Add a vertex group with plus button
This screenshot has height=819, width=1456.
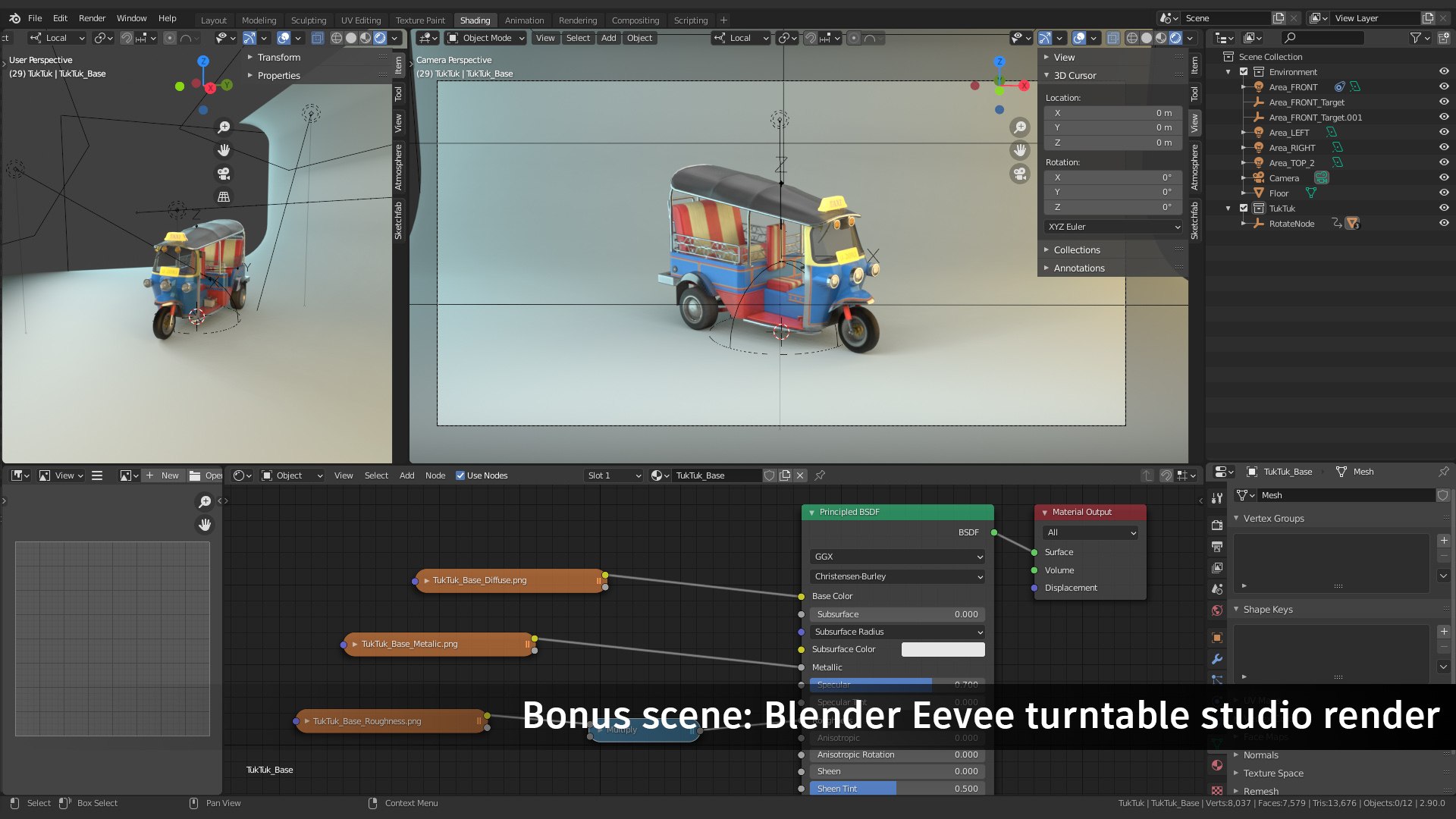(1444, 541)
